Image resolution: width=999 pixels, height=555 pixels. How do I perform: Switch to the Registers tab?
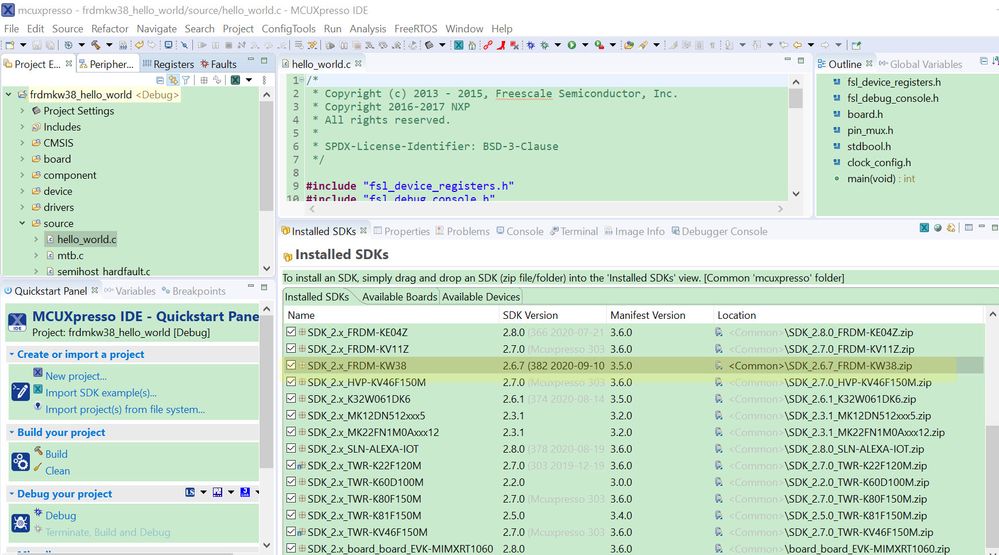[x=168, y=64]
